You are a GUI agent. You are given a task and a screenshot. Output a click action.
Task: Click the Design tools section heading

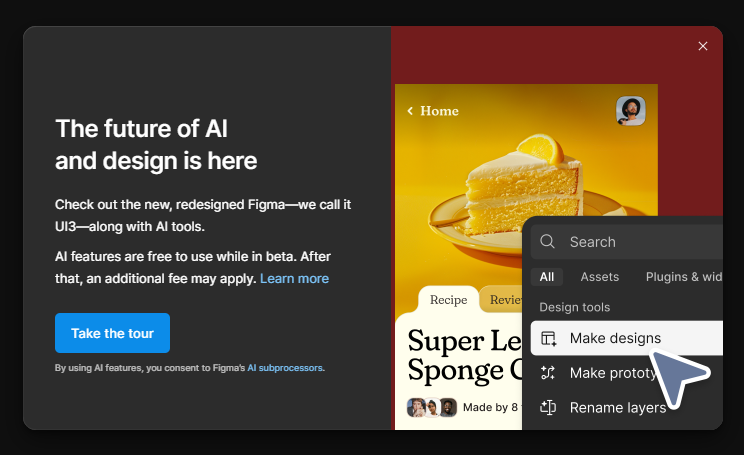575,307
